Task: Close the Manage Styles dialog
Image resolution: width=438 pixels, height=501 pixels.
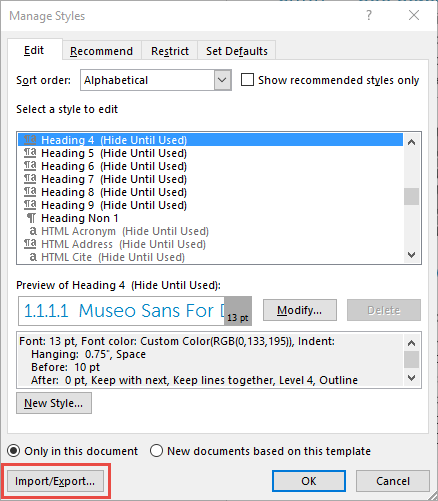Action: [x=414, y=15]
